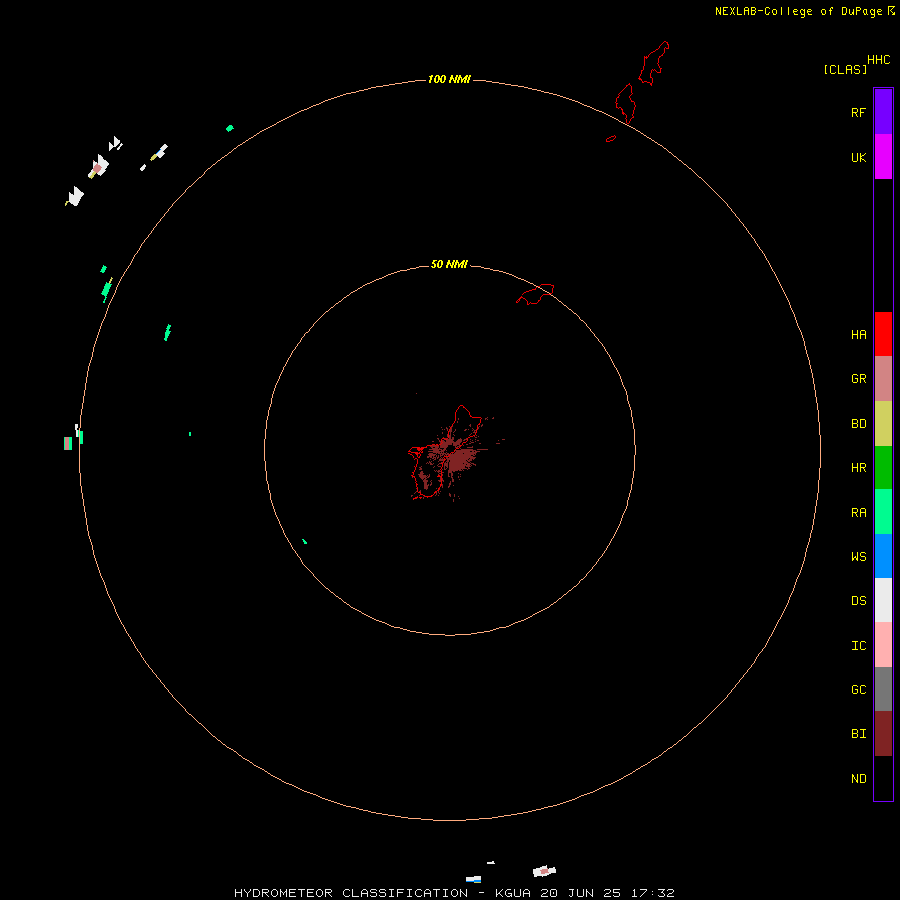900x900 pixels.
Task: Pick the RA light green legend swatch
Action: (x=883, y=512)
